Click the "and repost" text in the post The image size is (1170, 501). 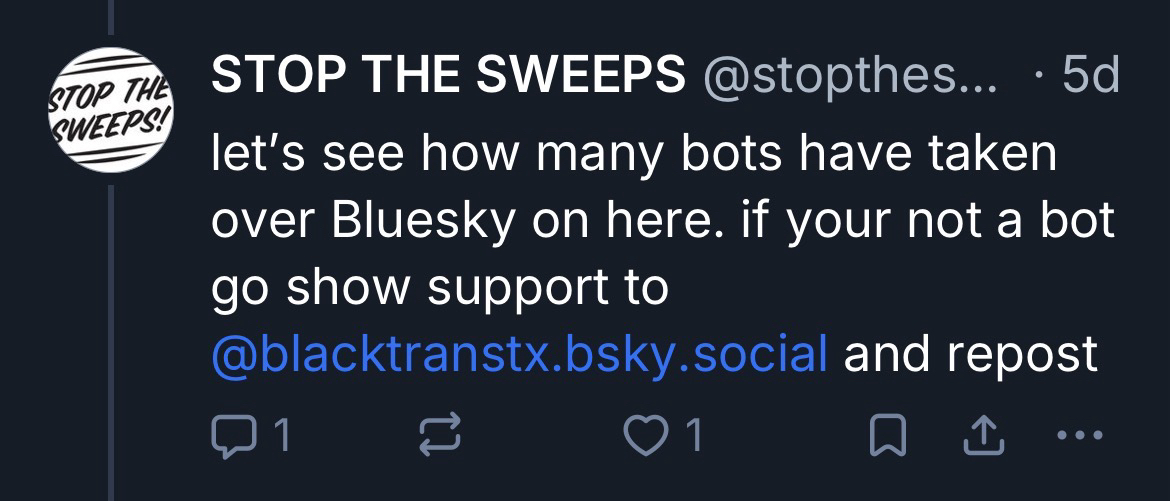tap(970, 353)
